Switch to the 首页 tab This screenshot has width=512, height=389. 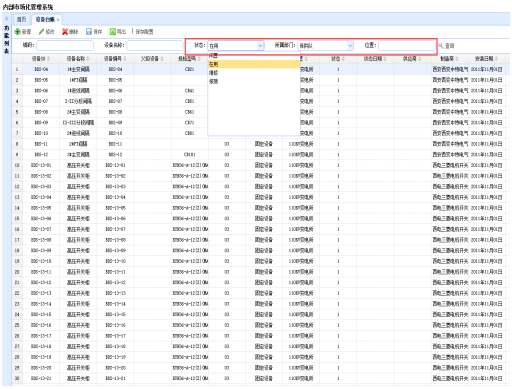pyautogui.click(x=22, y=19)
